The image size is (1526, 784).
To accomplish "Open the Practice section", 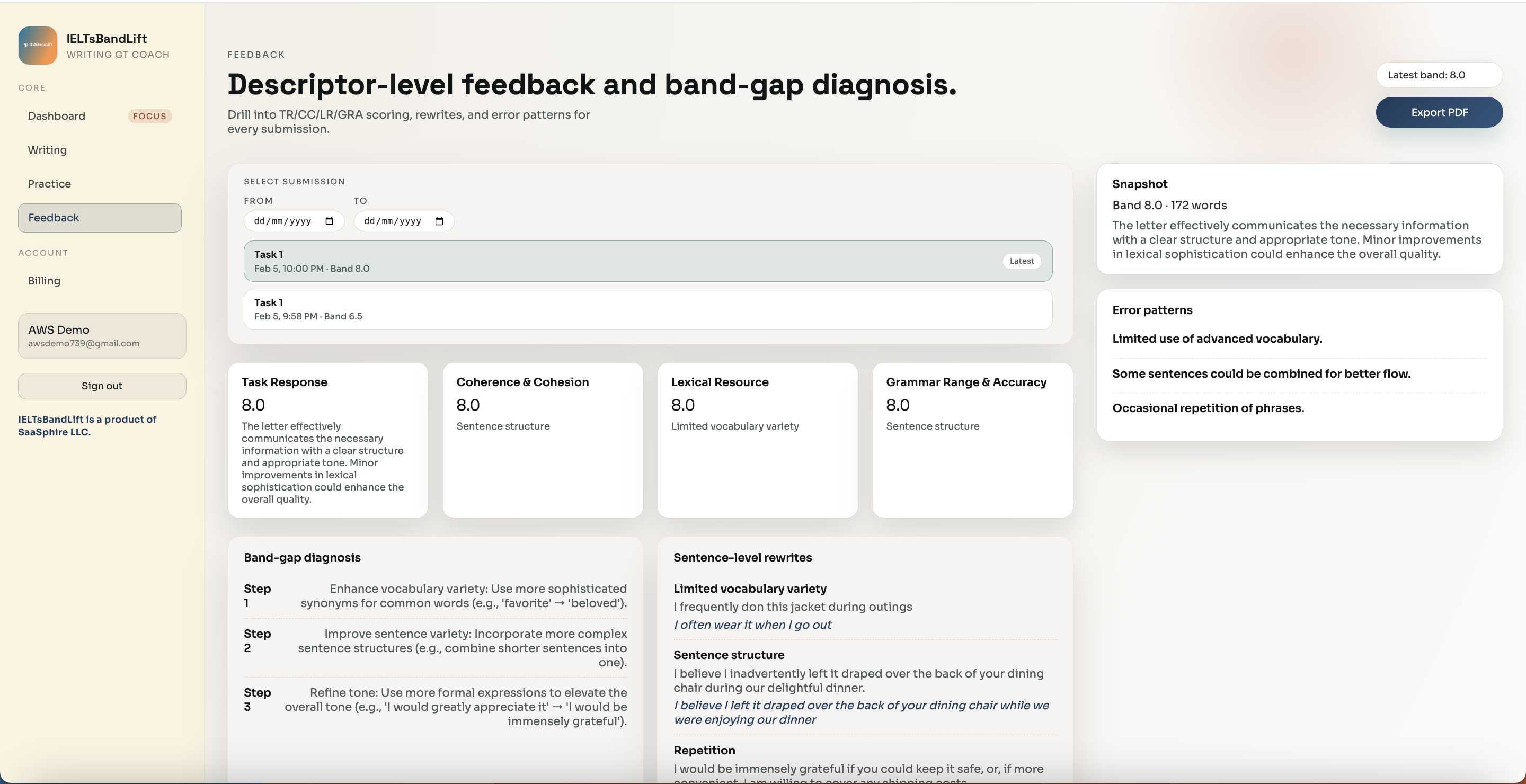I will (50, 184).
